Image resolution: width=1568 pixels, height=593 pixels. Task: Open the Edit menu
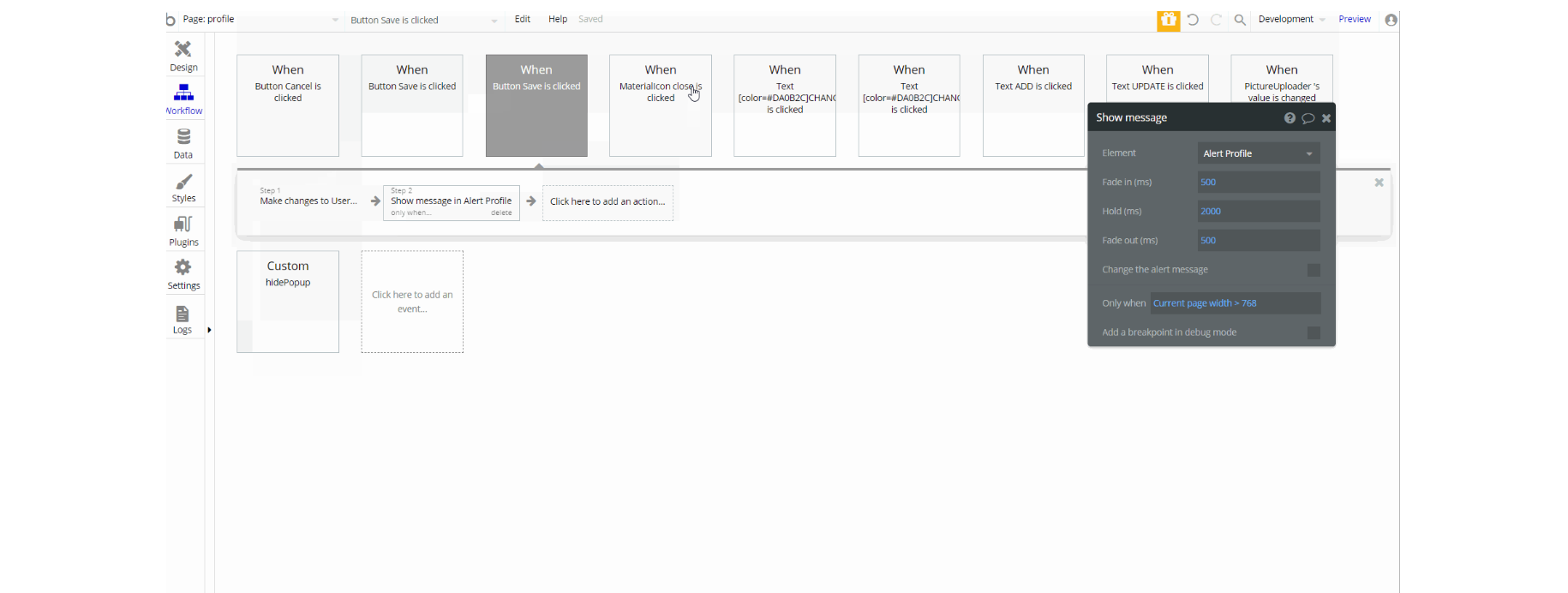pyautogui.click(x=523, y=19)
